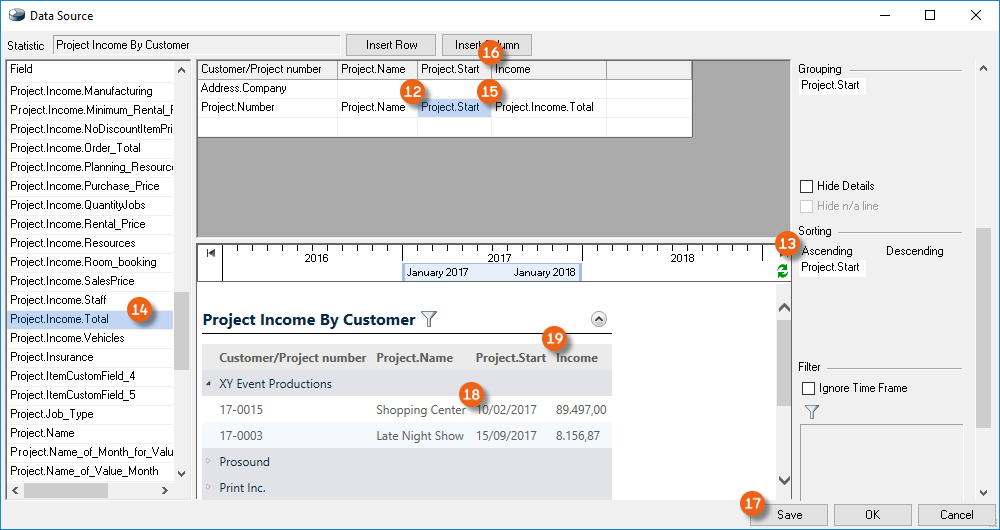Confirm the dialog with OK

(871, 514)
